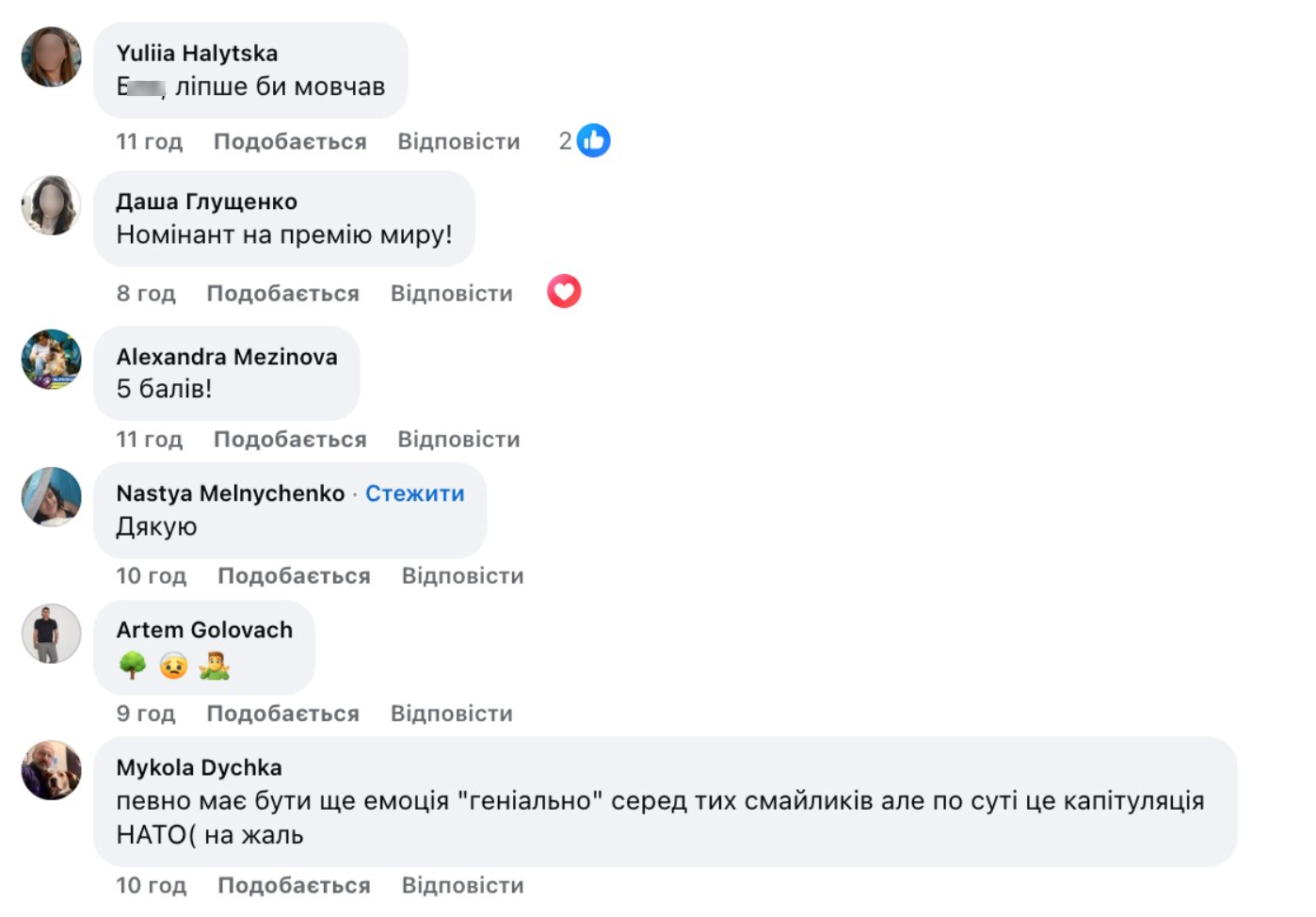Open Yuliia Halytska's profile picture
Viewport: 1316px width, 917px height.
[x=52, y=56]
